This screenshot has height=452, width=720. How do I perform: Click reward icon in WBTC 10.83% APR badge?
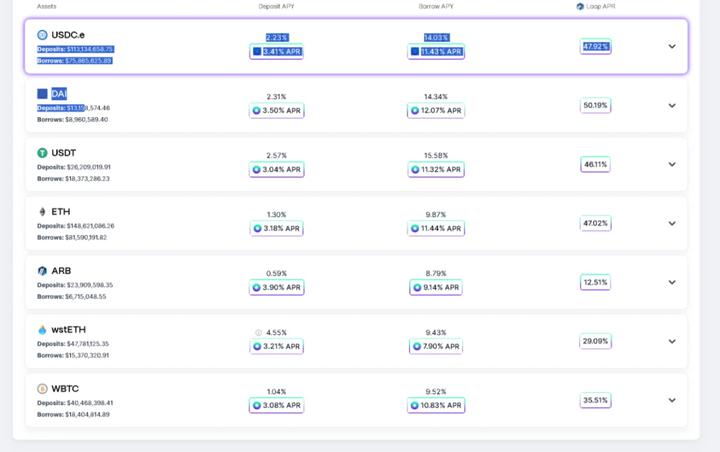pyautogui.click(x=414, y=406)
